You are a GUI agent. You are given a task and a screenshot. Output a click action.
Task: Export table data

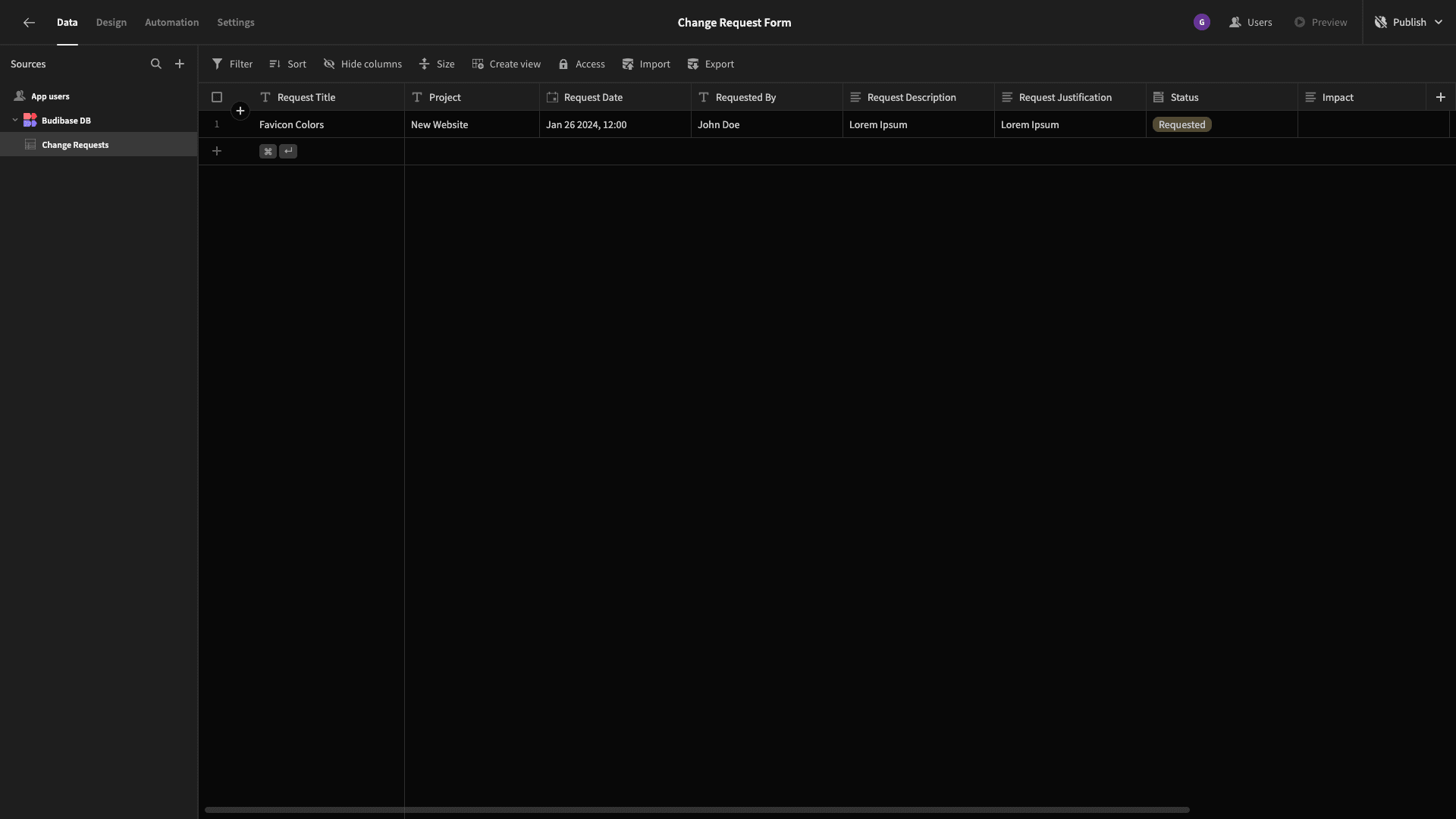pyautogui.click(x=711, y=64)
